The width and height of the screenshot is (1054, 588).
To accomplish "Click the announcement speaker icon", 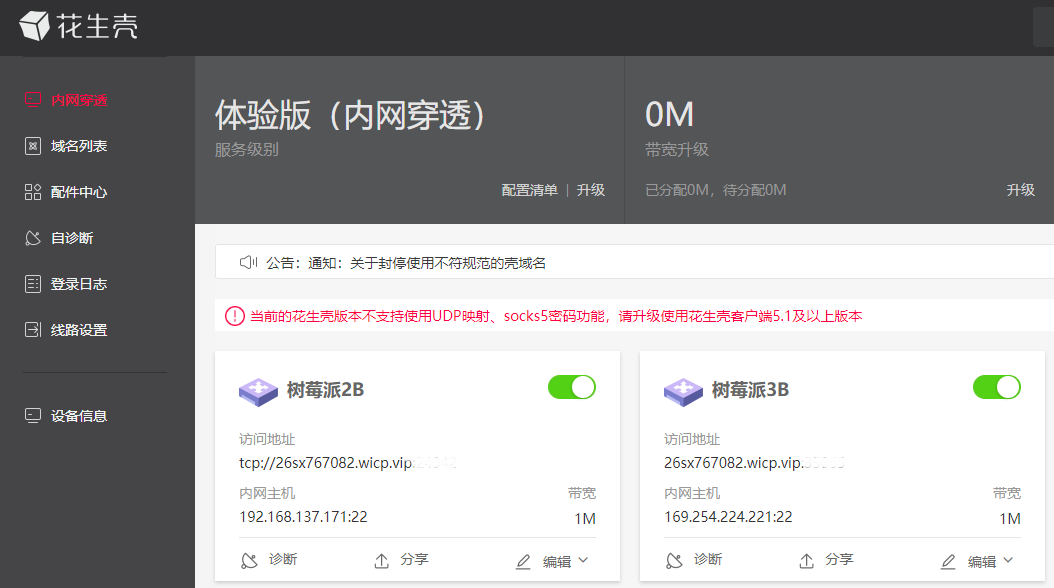I will click(x=248, y=263).
